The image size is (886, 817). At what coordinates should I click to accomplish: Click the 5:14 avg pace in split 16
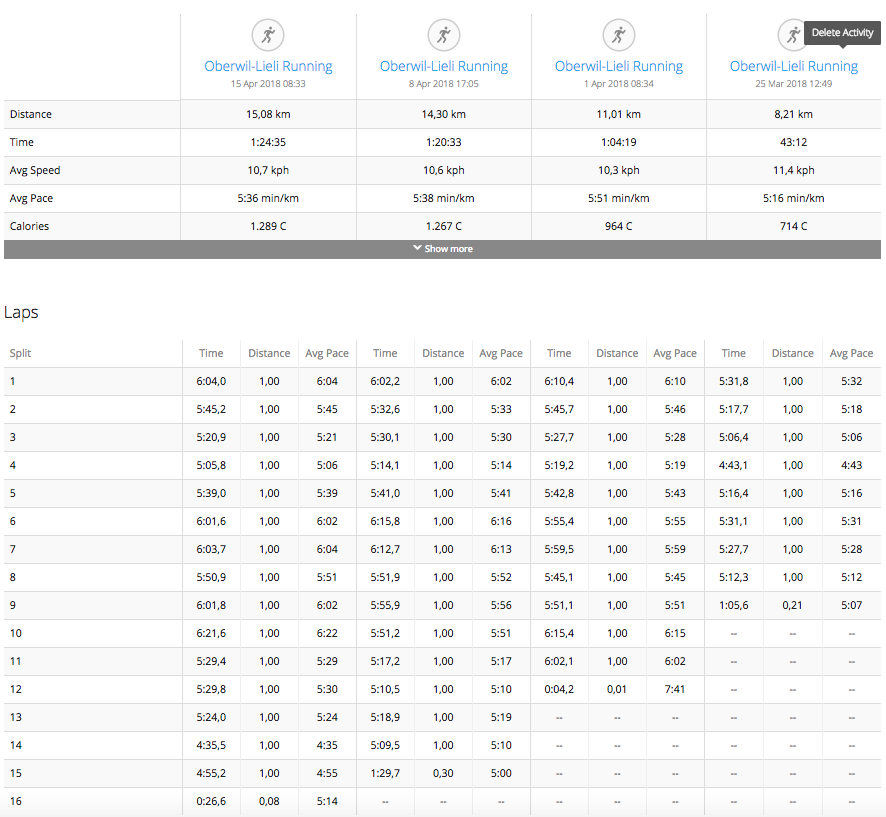[x=327, y=801]
